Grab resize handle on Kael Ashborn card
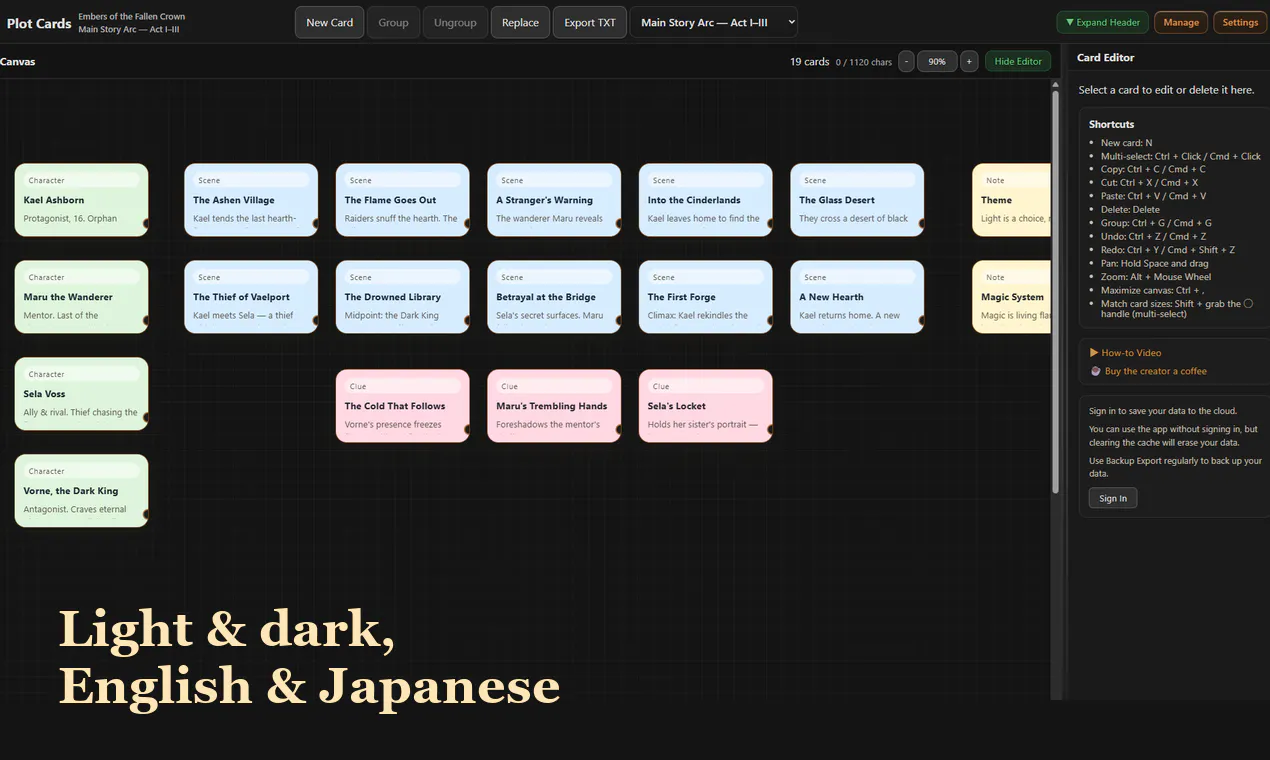Viewport: 1270px width, 760px height. pyautogui.click(x=146, y=224)
